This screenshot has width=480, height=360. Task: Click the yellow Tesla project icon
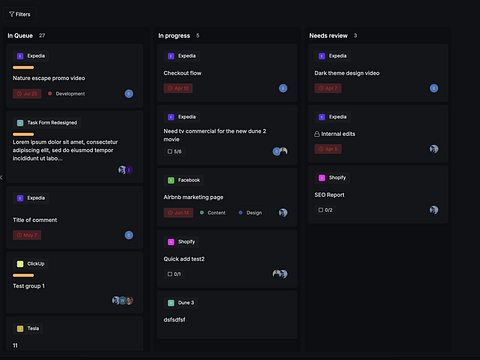(20, 329)
